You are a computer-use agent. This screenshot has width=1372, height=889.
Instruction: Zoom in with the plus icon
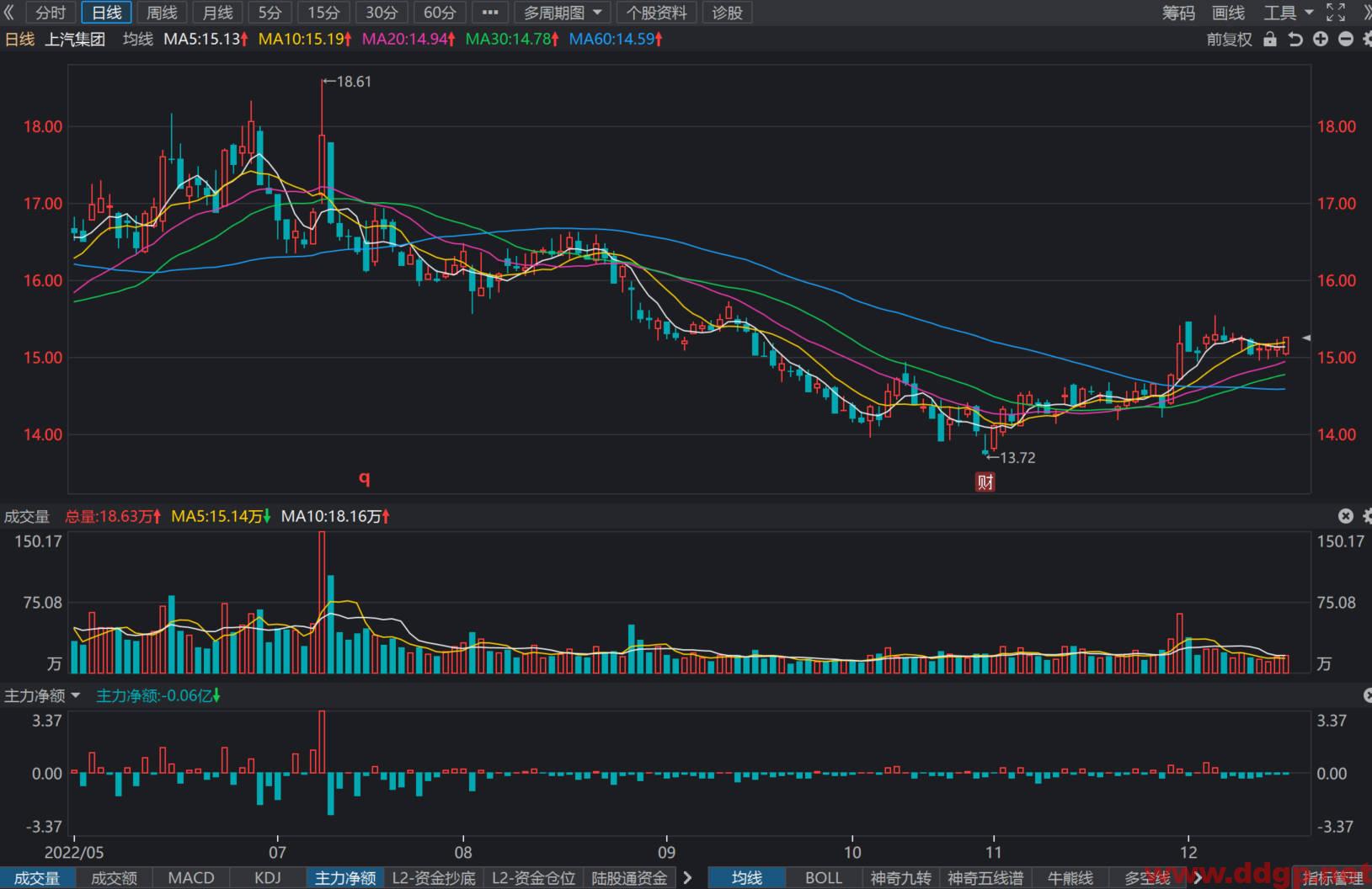(1321, 40)
